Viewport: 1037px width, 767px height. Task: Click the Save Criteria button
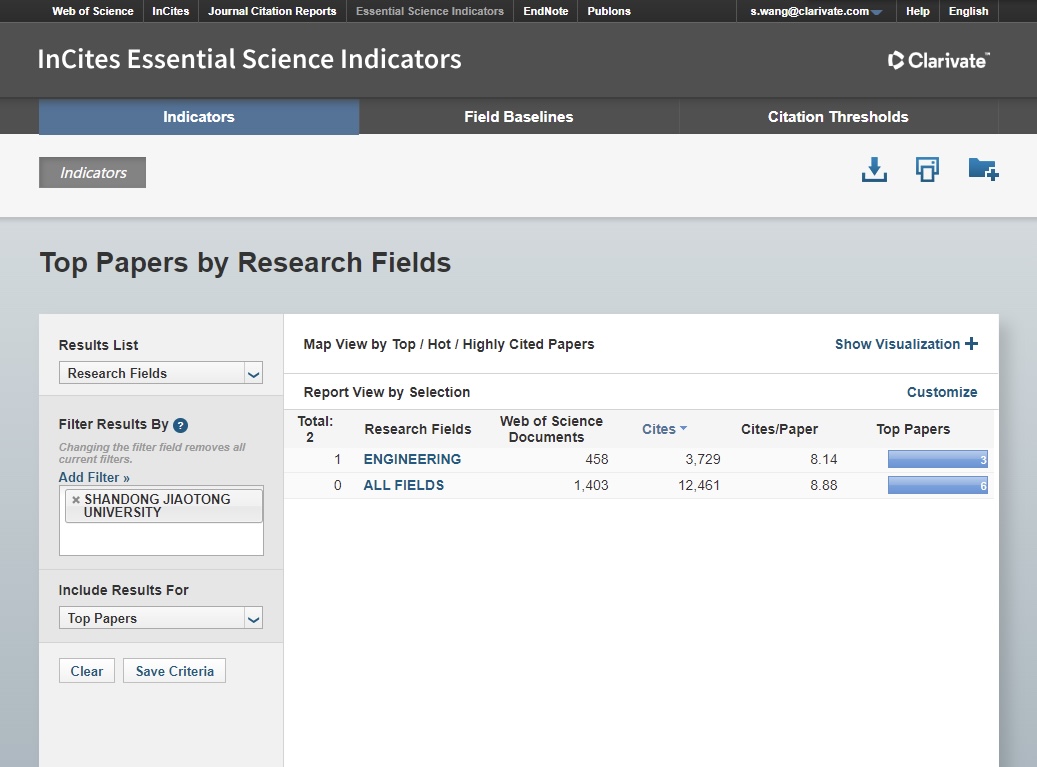[174, 671]
